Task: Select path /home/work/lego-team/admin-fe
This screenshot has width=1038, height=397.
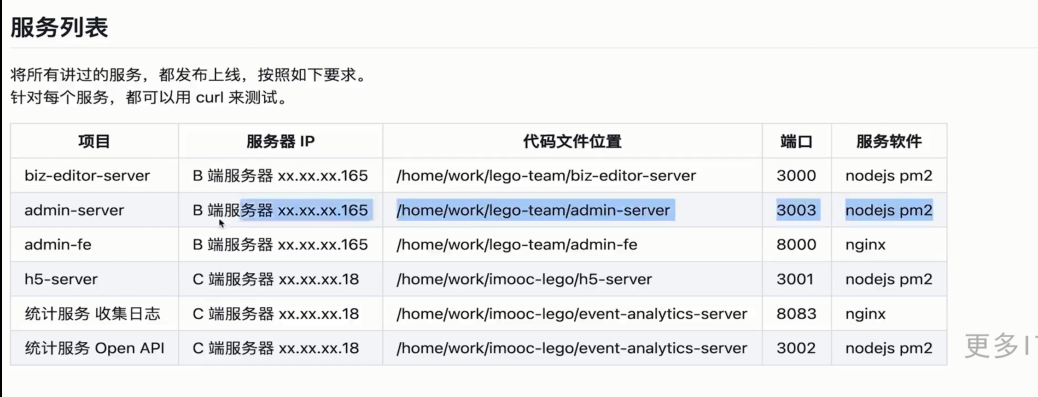Action: coord(516,245)
